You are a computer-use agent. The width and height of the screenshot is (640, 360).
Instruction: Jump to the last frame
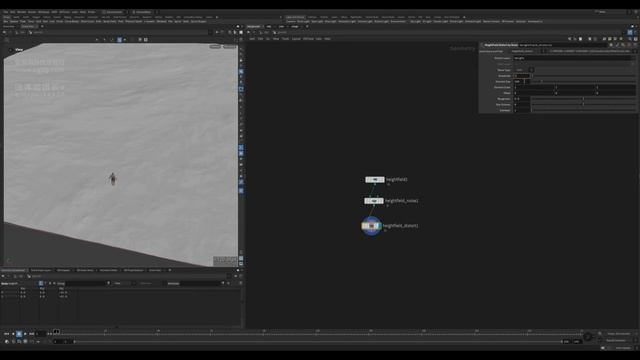31,333
